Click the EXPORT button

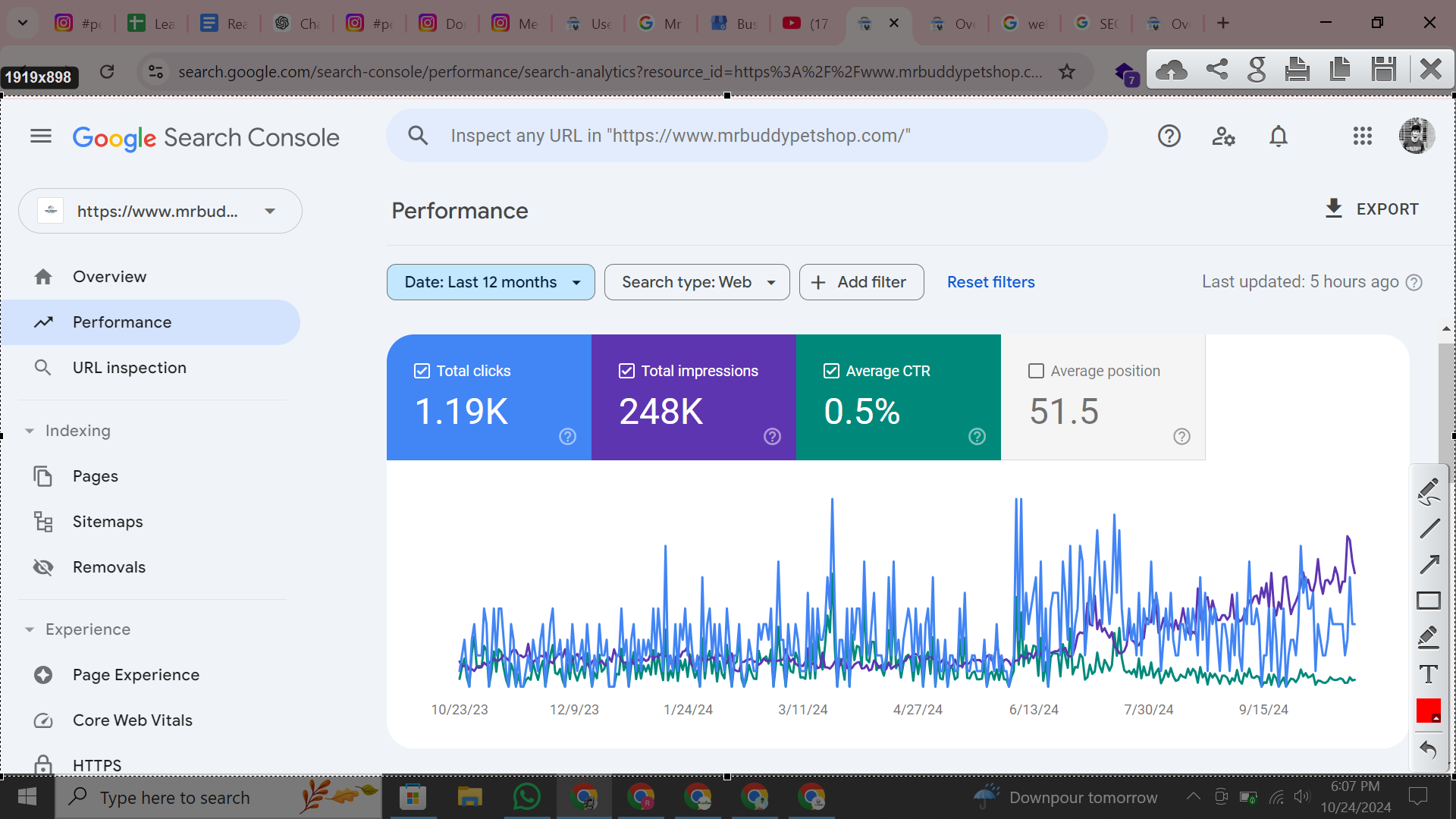1372,209
